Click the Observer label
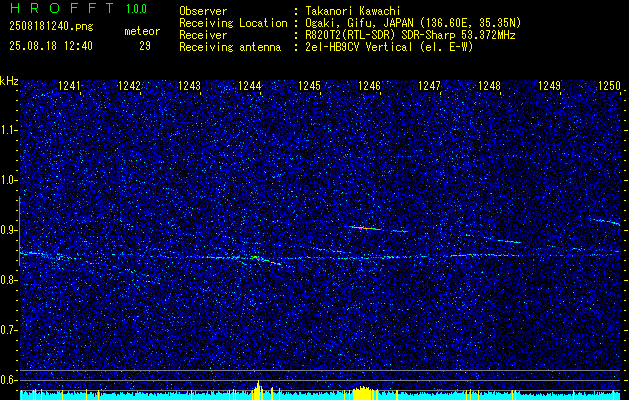The image size is (629, 400). (x=203, y=11)
